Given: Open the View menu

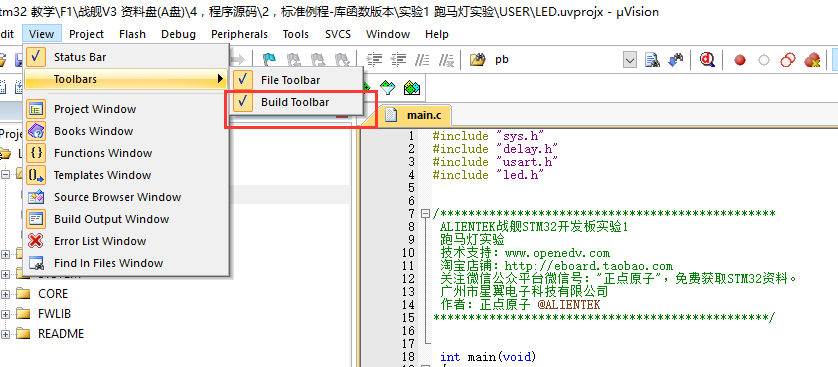Looking at the screenshot, I should 42,34.
